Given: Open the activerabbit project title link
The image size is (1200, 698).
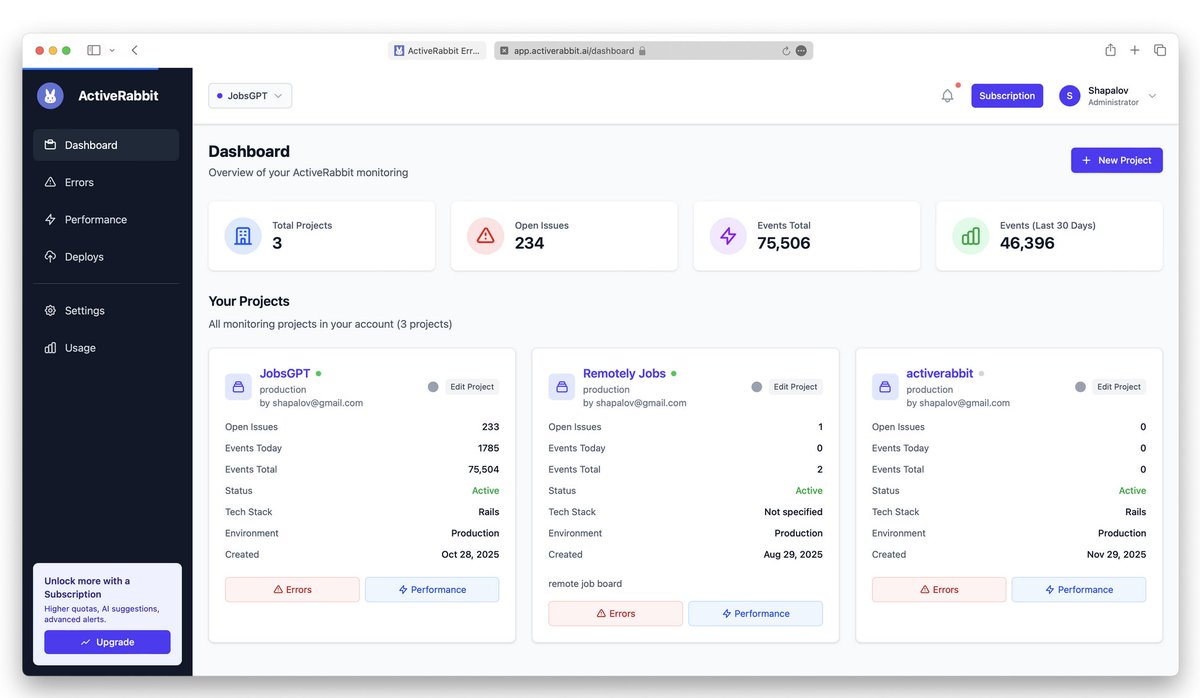Looking at the screenshot, I should click(x=939, y=374).
